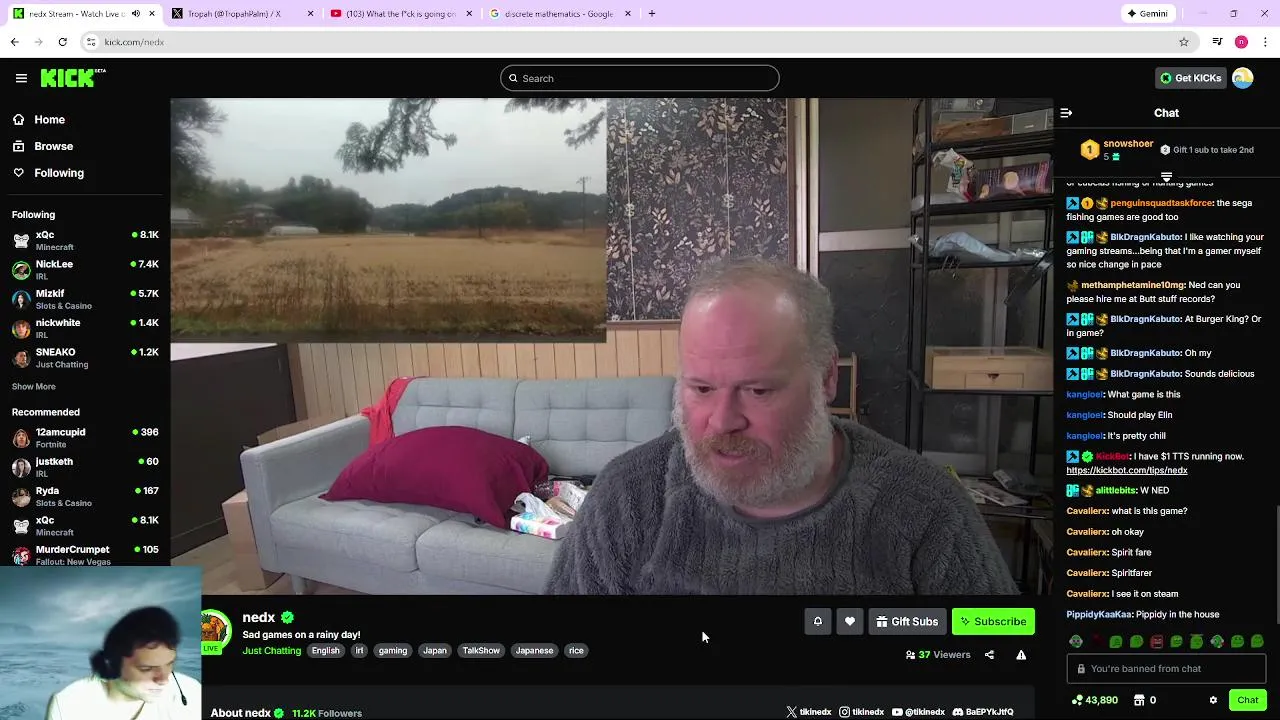Click the nedx stream video player
The image size is (1280, 720).
point(611,346)
